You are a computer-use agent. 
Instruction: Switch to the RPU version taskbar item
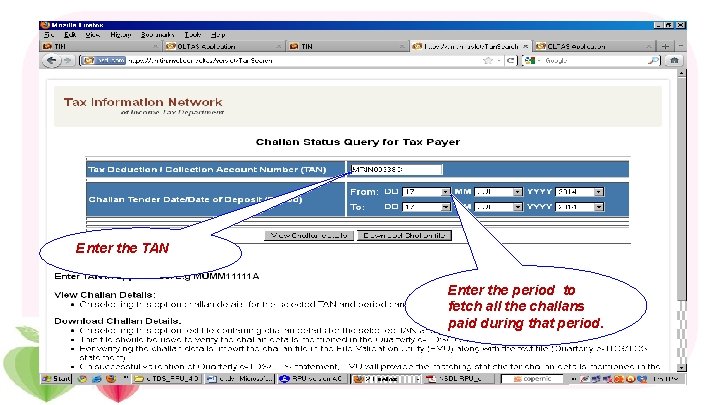click(312, 379)
